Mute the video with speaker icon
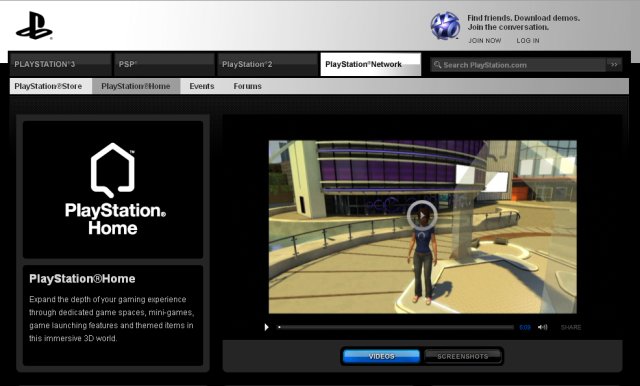640x386 pixels. (542, 327)
